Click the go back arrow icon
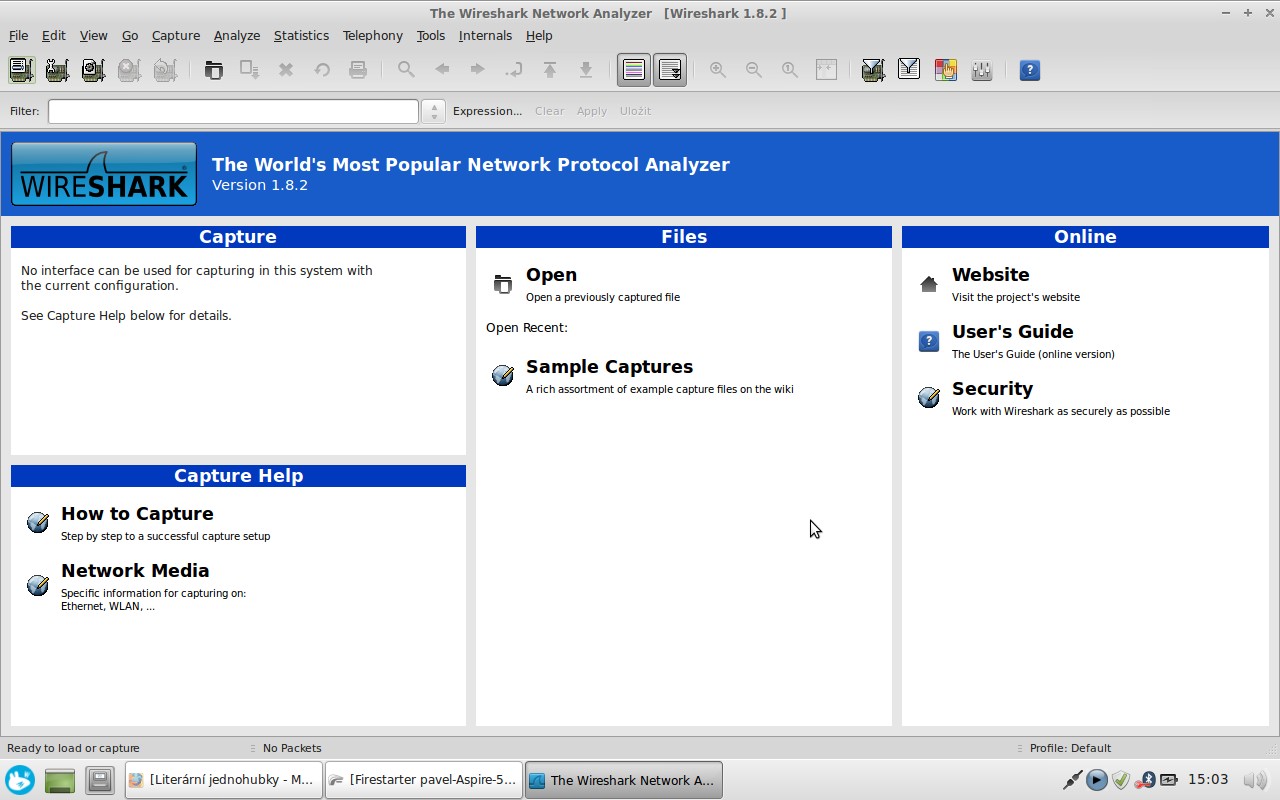This screenshot has height=800, width=1280. tap(442, 70)
